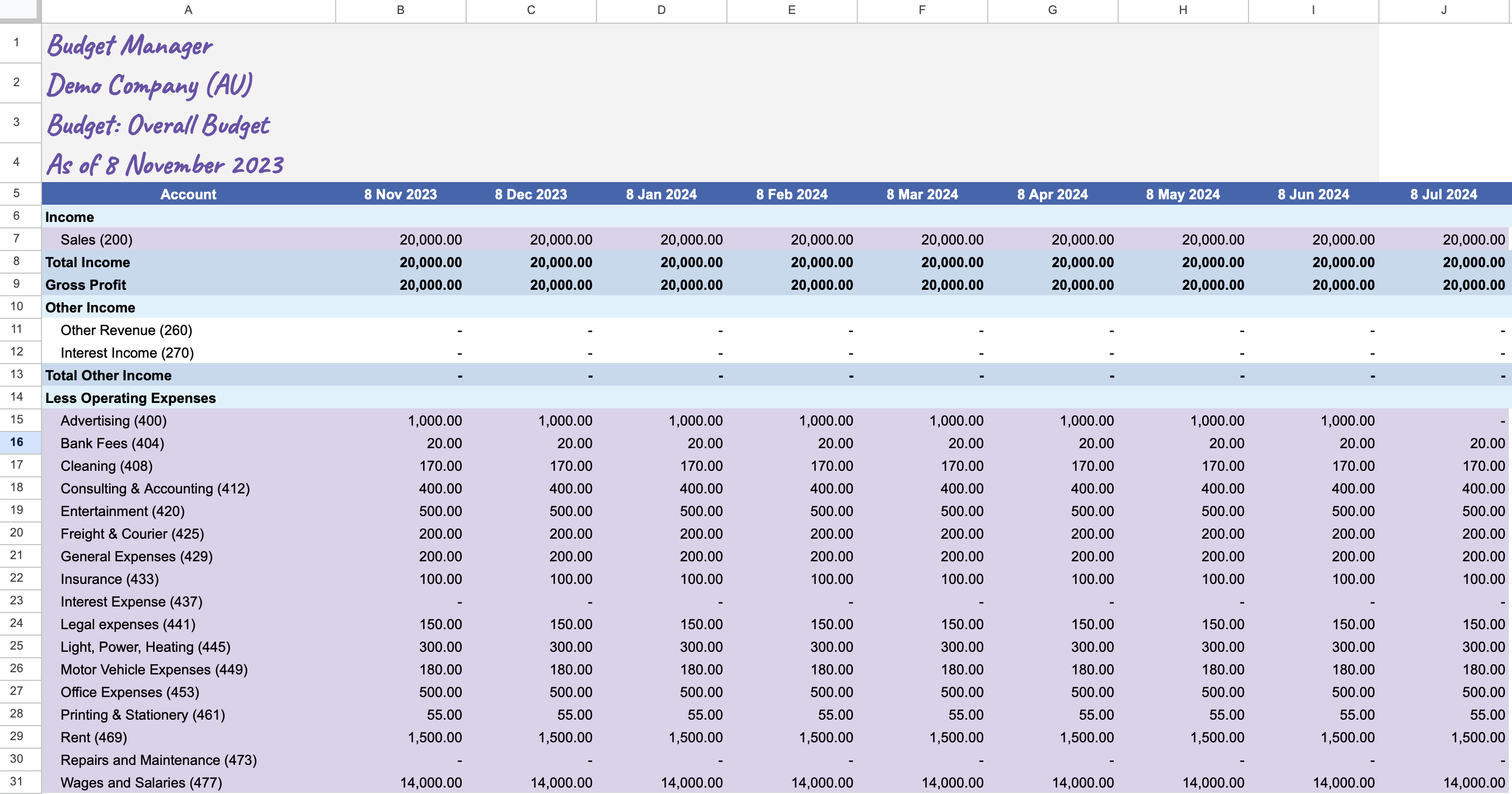Click the 'Office Expenses (453)' cell
The width and height of the screenshot is (1512, 794).
pos(189,692)
